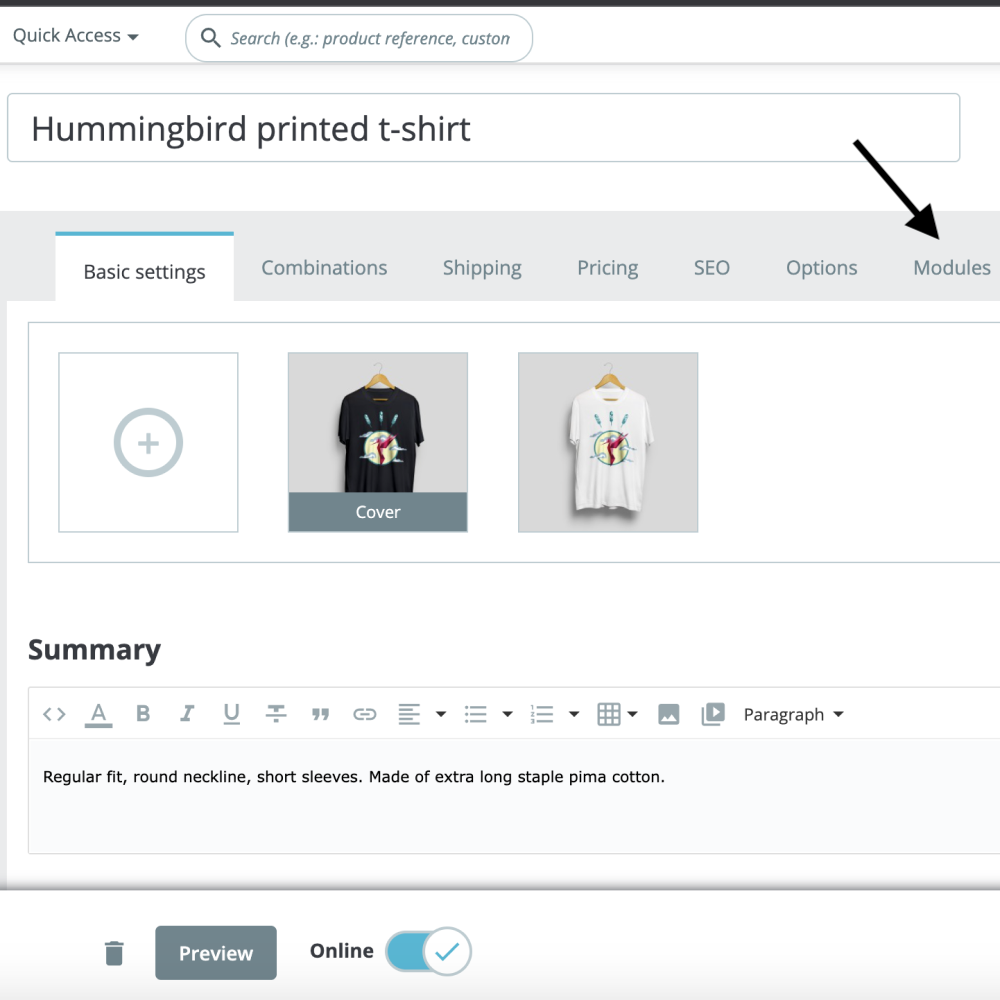Open the text color picker icon
Image resolution: width=1000 pixels, height=1000 pixels.
pos(98,713)
